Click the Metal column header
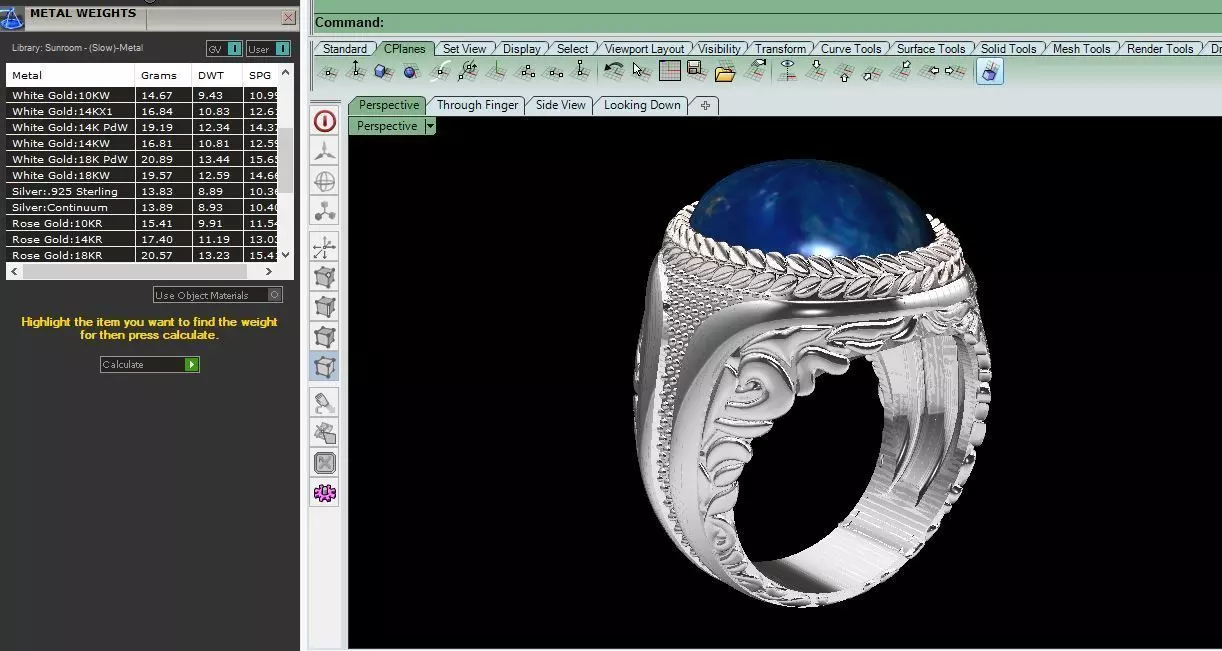The height and width of the screenshot is (651, 1222). [x=70, y=75]
